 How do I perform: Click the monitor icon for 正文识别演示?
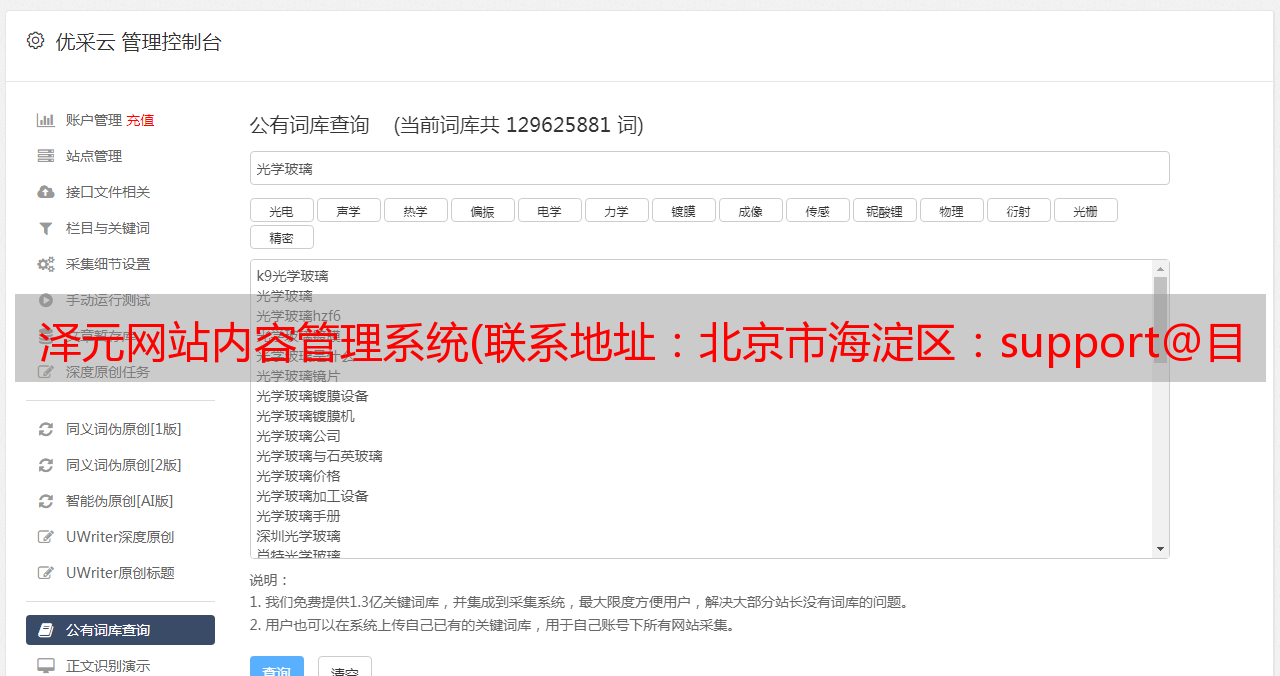(x=46, y=666)
